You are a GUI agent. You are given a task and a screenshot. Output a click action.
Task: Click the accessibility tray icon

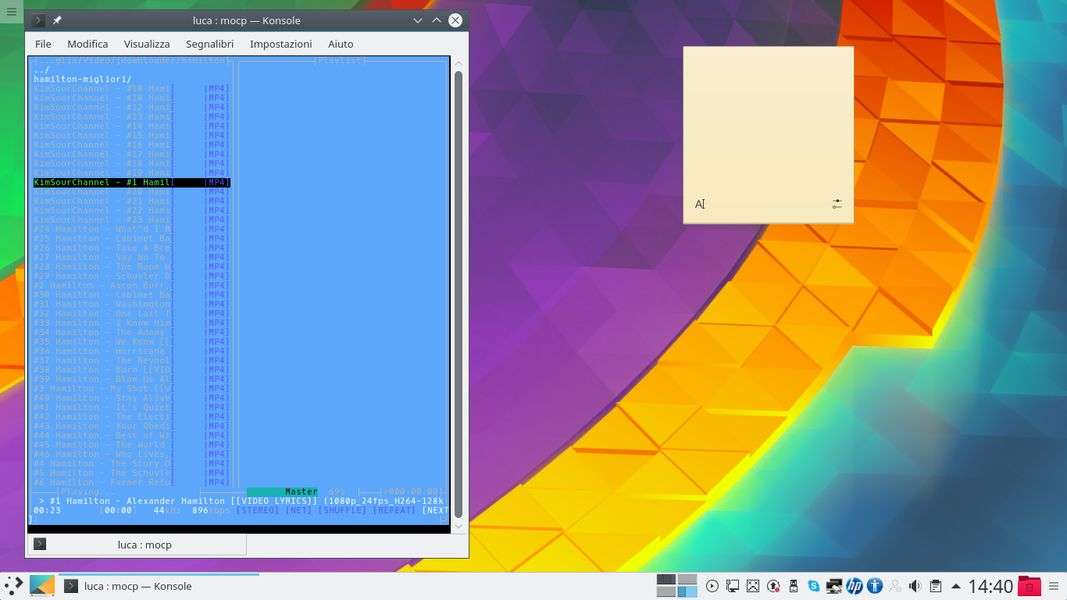pyautogui.click(x=874, y=586)
